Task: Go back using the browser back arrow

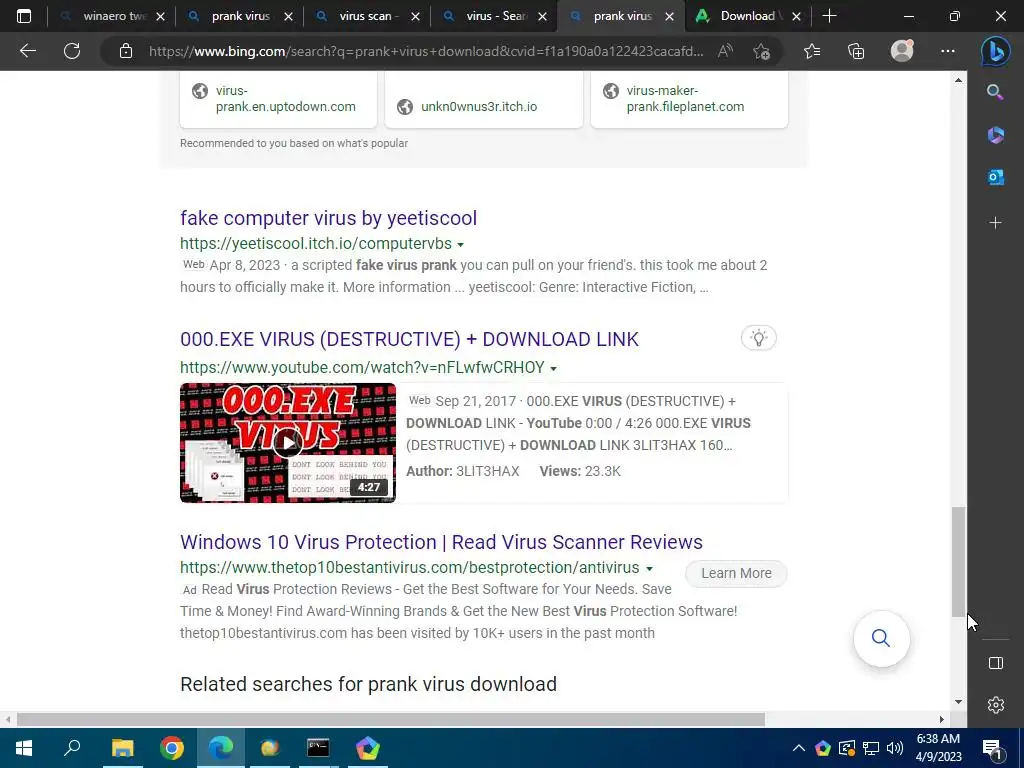Action: click(27, 51)
